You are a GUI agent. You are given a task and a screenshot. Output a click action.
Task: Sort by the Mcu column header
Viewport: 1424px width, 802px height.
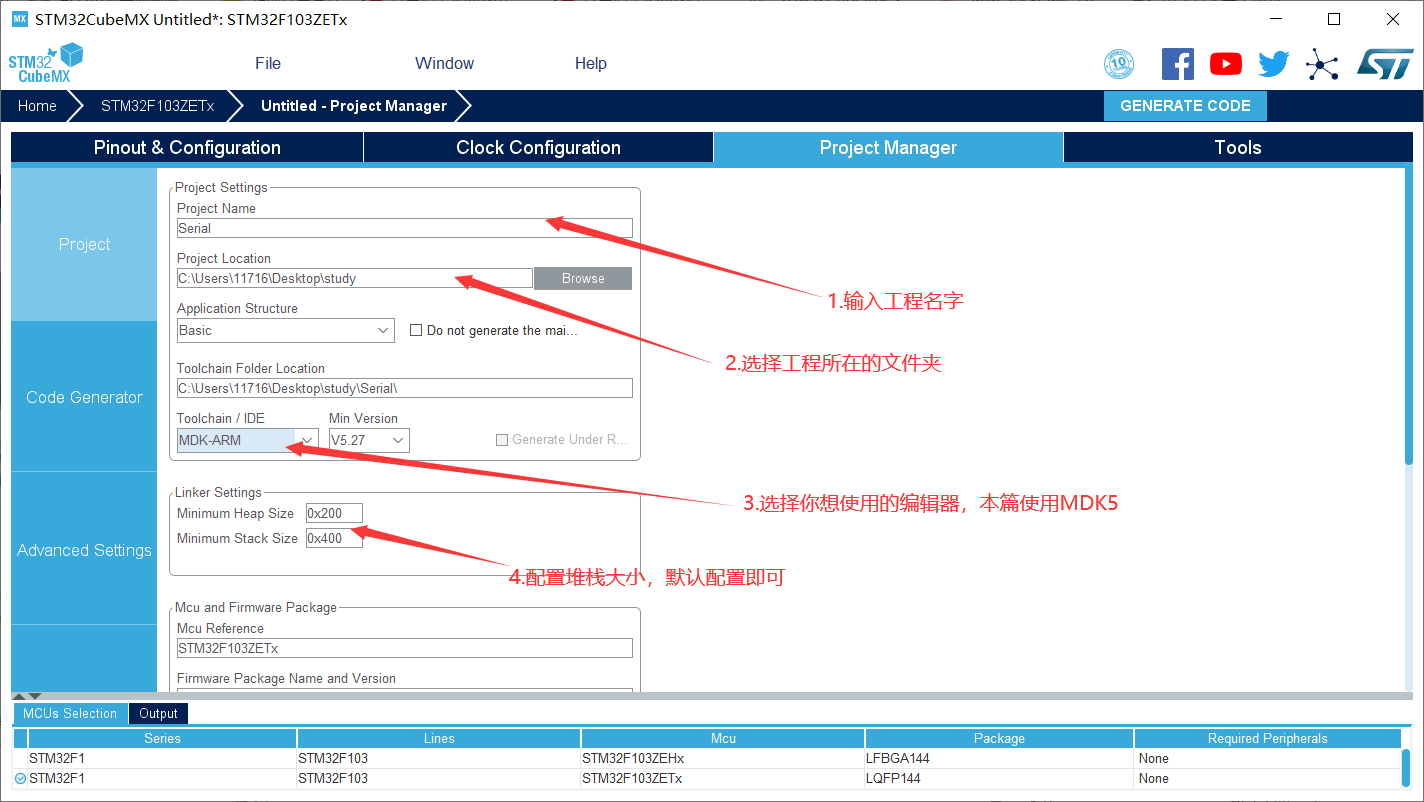click(x=723, y=738)
